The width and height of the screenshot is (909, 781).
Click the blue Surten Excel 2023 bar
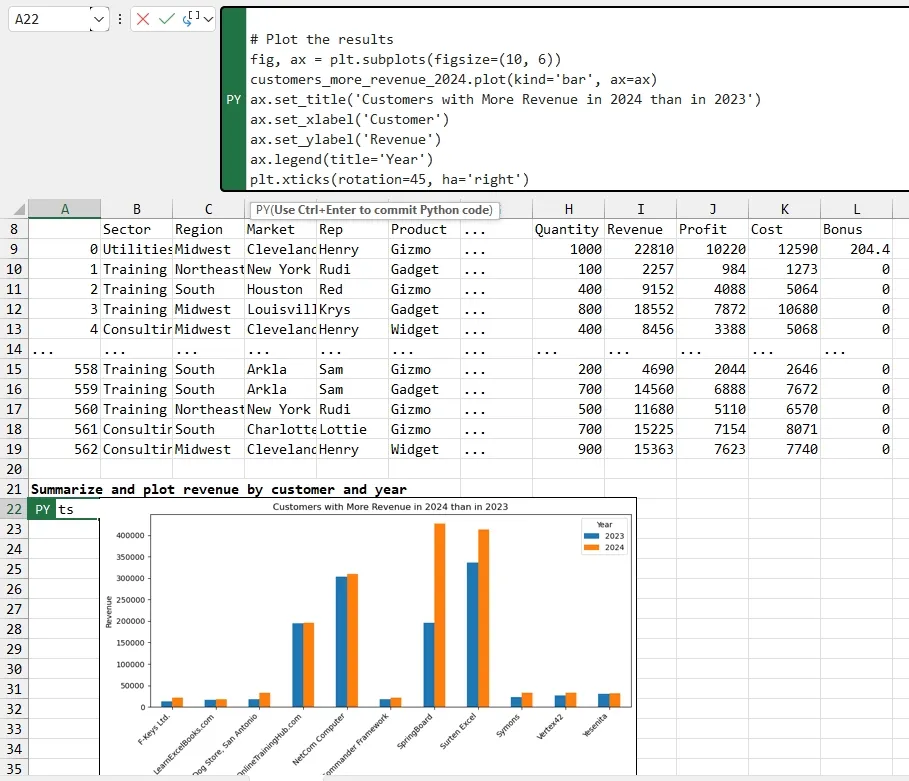tap(472, 635)
